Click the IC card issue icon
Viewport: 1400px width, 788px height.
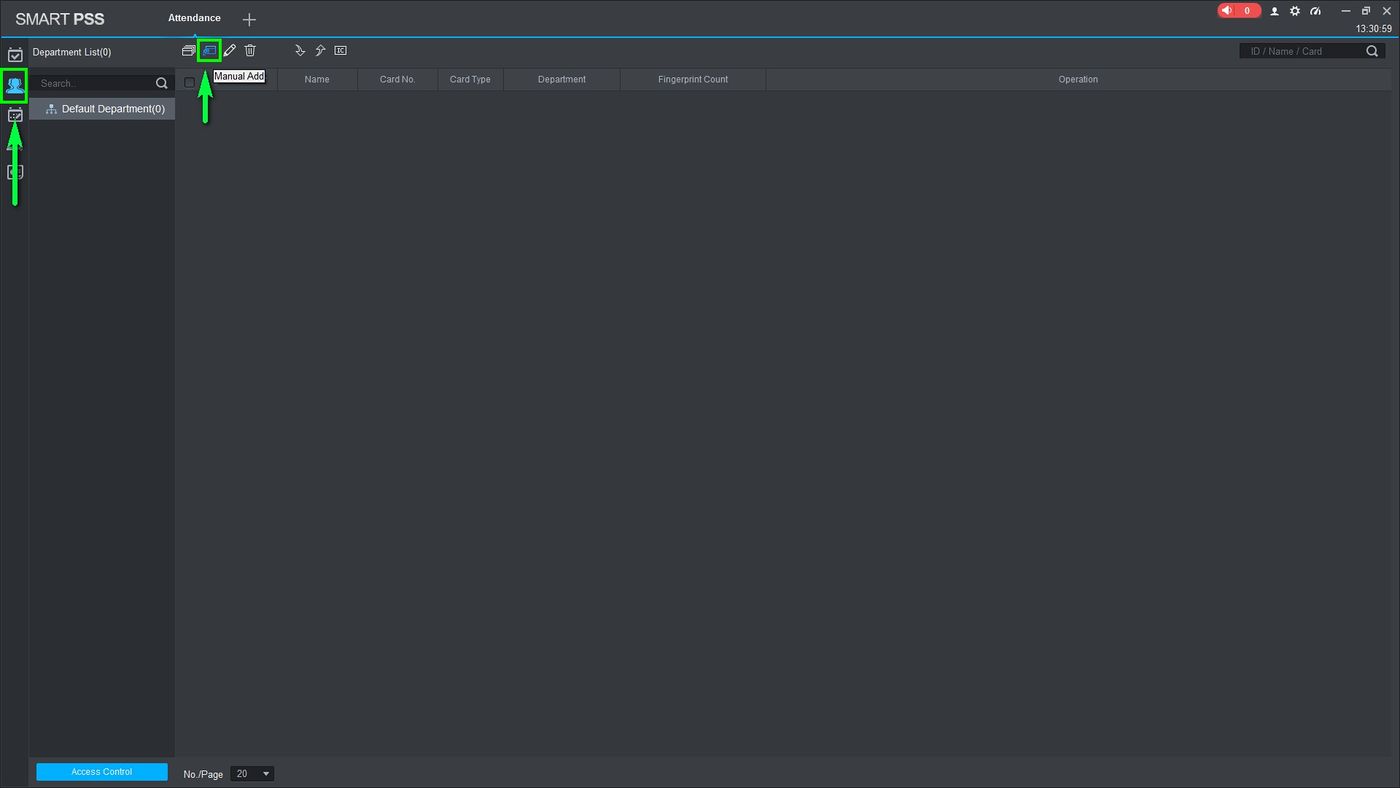click(341, 50)
